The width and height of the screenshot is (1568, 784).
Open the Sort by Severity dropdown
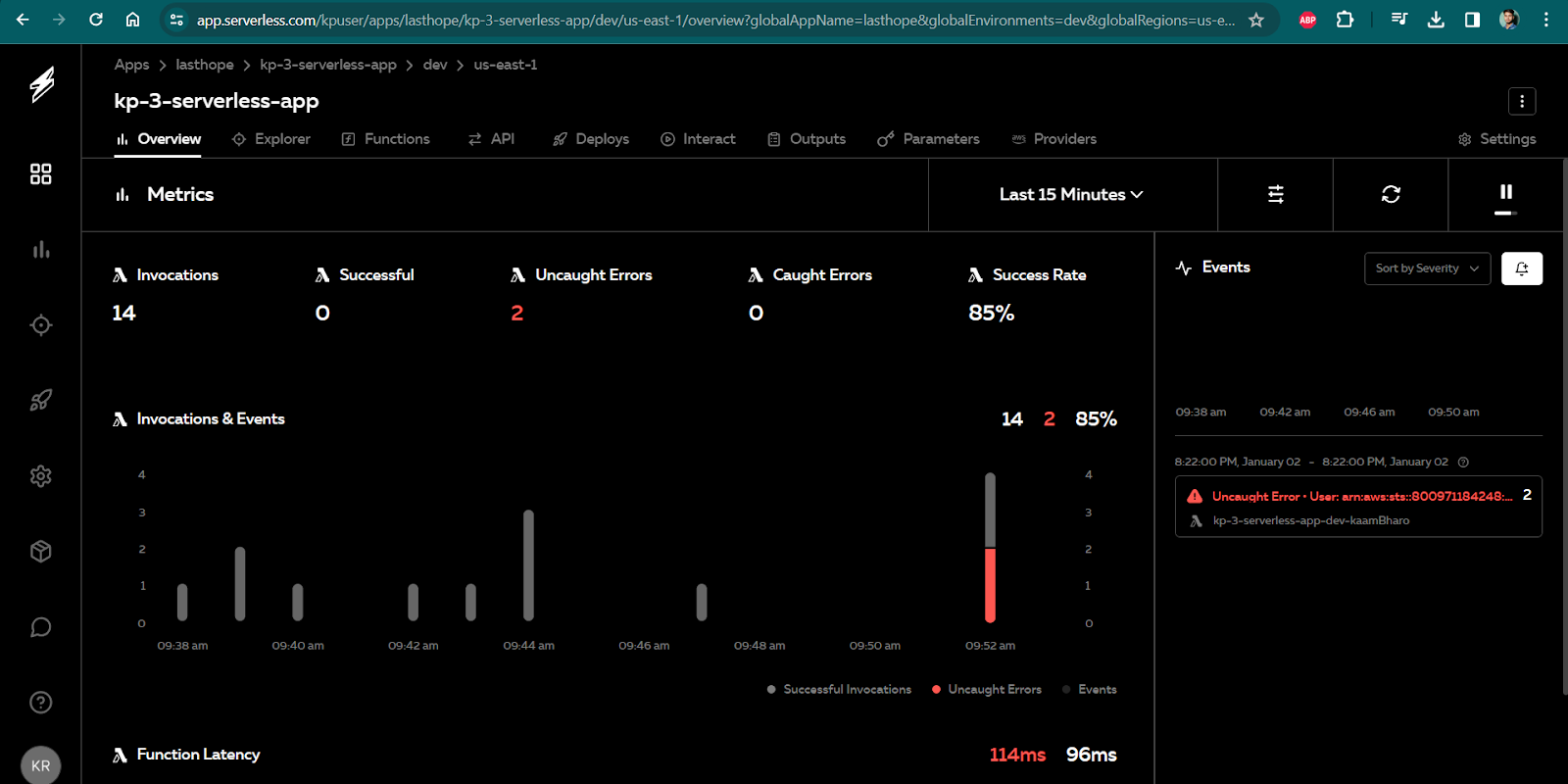point(1427,269)
